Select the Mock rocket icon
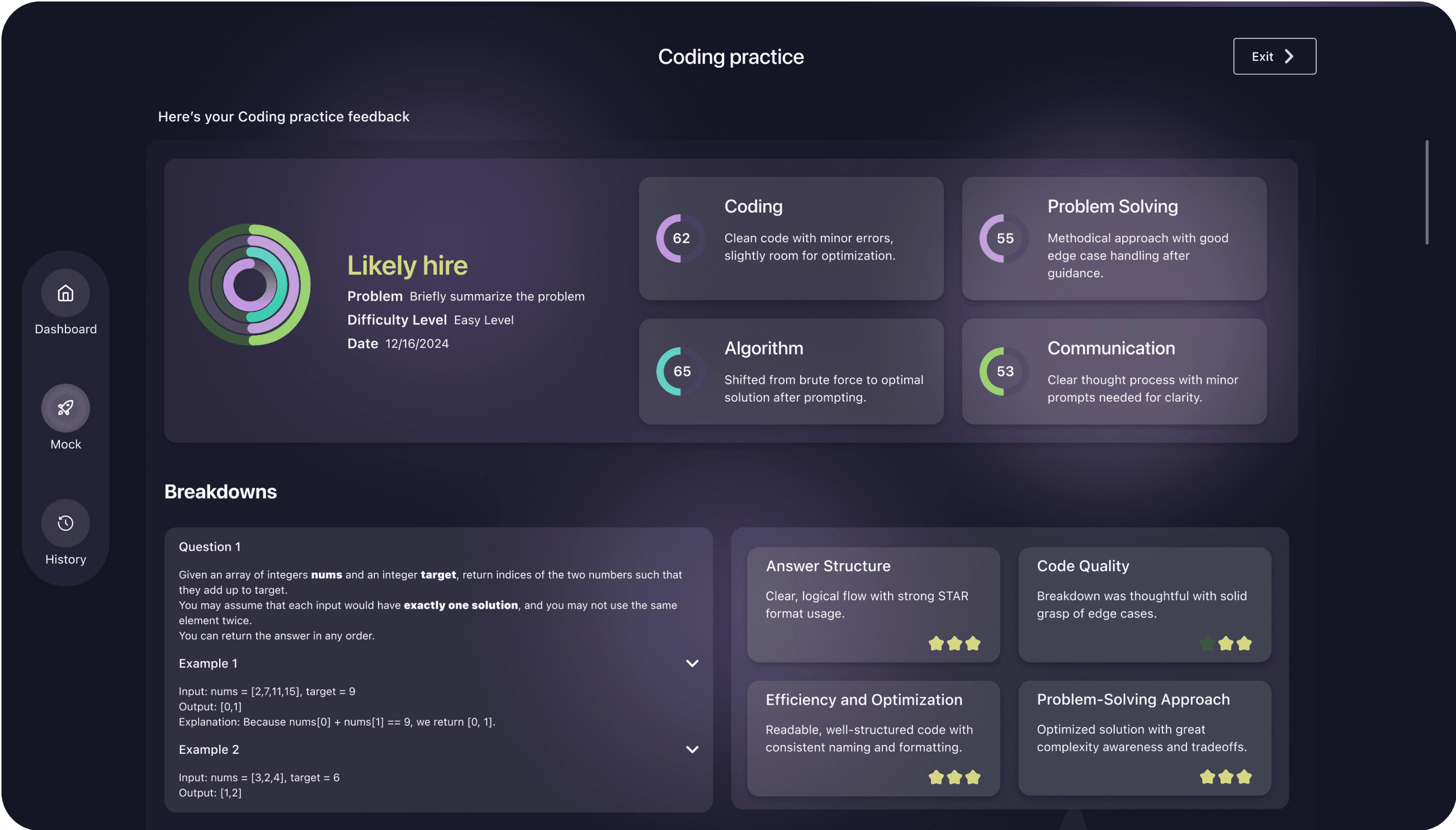This screenshot has width=1456, height=830. tap(65, 408)
